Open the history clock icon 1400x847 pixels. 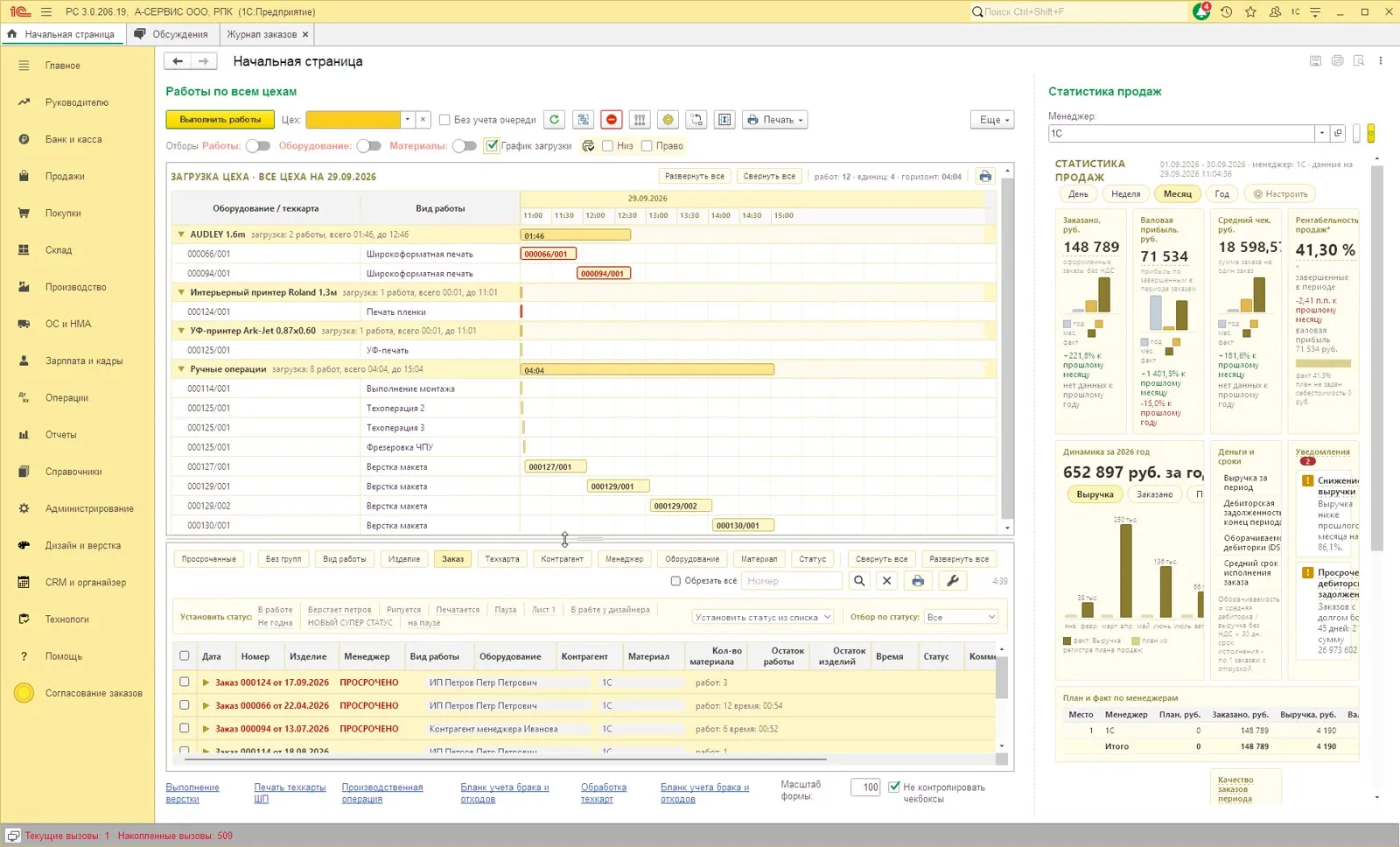(x=1227, y=11)
